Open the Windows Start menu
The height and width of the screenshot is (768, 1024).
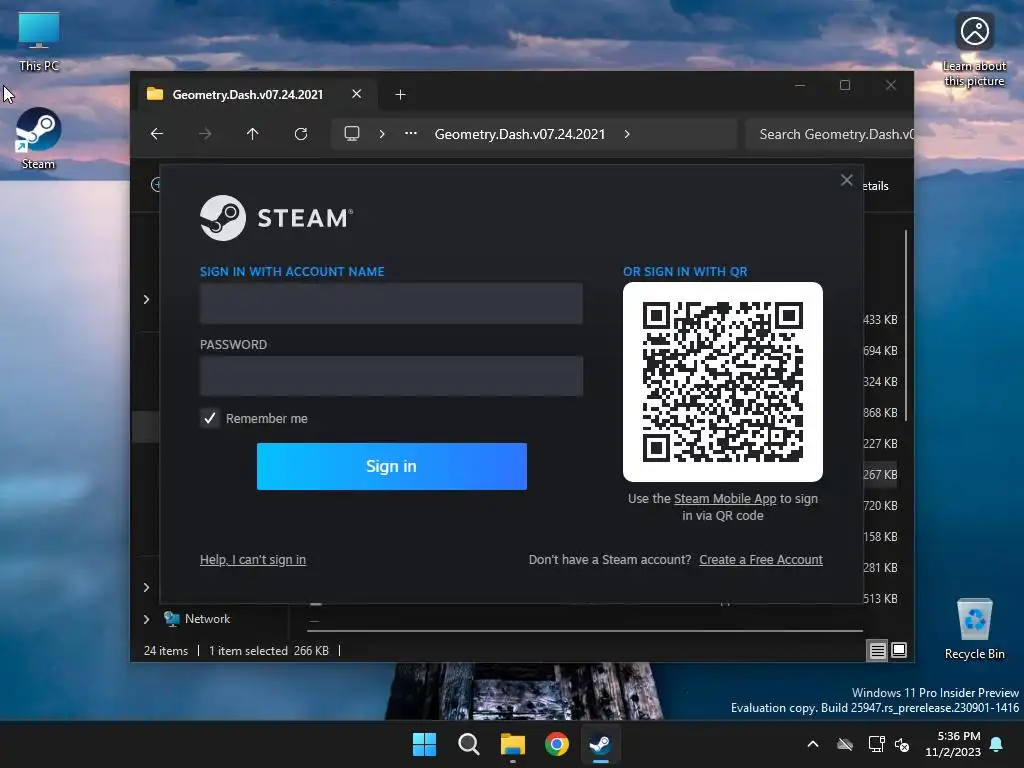pos(424,744)
